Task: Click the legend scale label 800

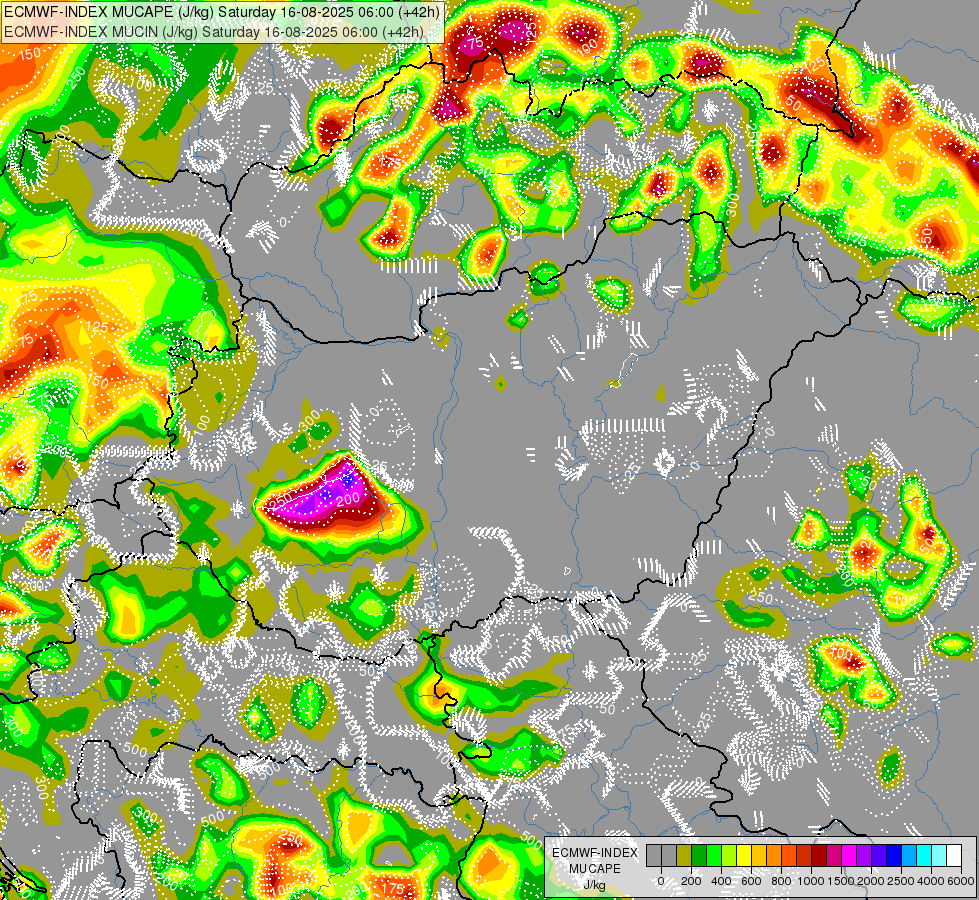Action: coord(781,881)
